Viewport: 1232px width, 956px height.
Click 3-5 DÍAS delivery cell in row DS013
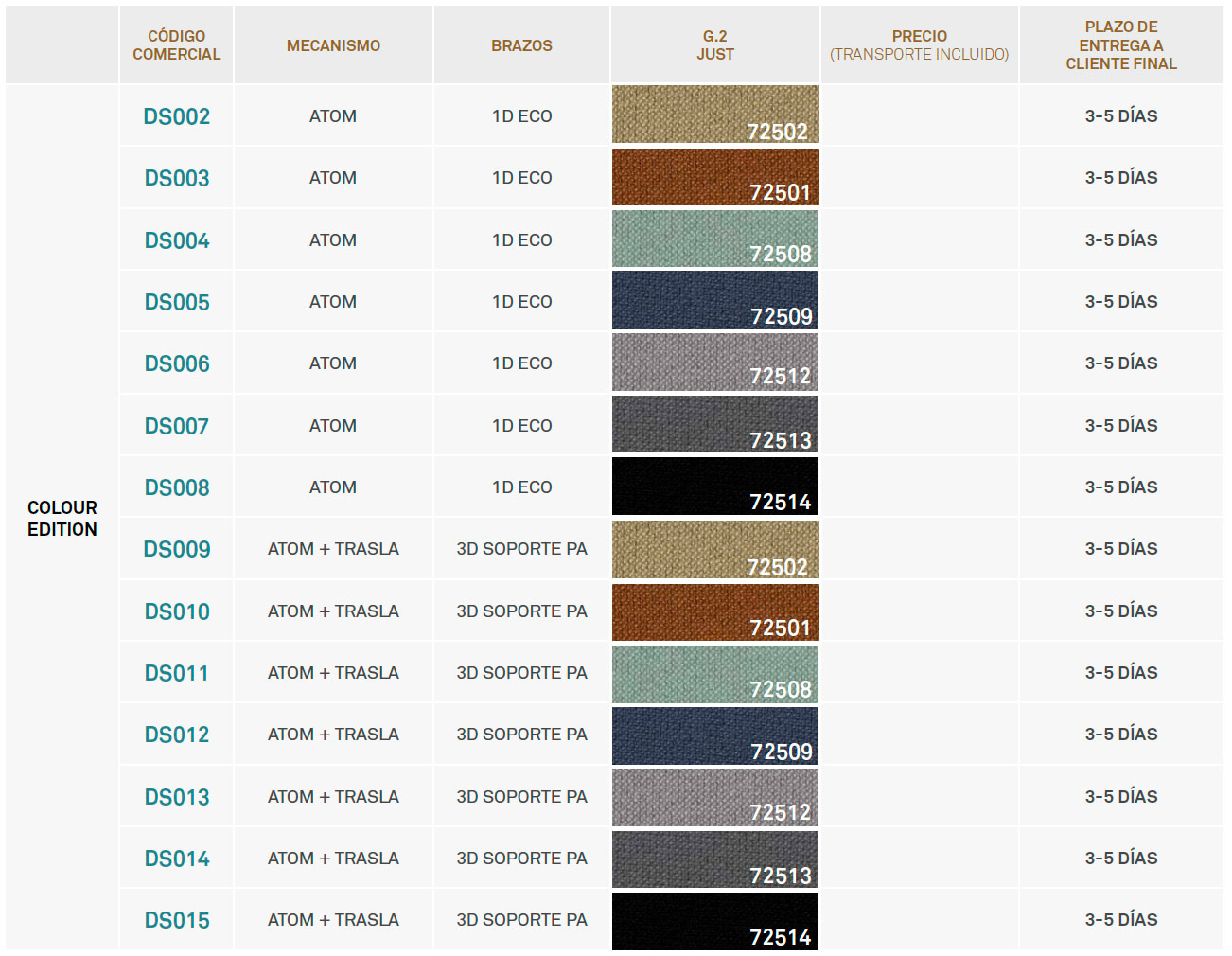(x=1121, y=797)
